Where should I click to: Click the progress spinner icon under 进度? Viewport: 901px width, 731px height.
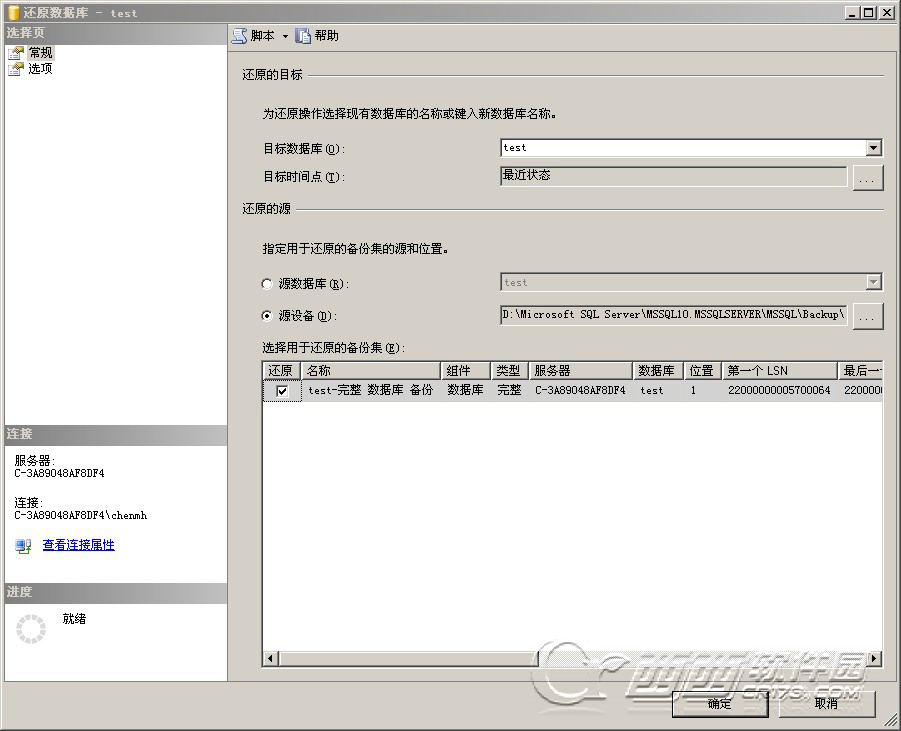[31, 629]
